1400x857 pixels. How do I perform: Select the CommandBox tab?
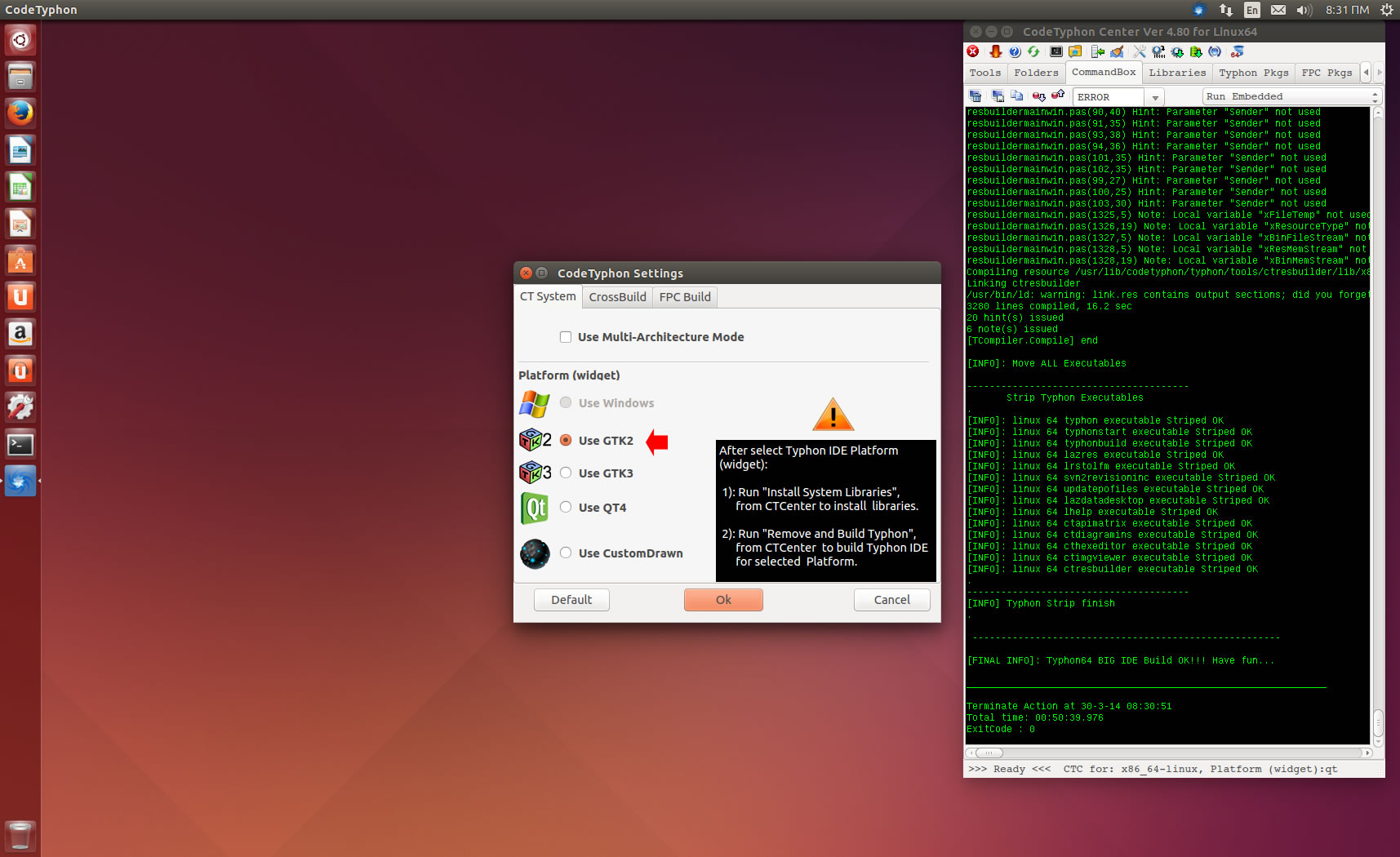pyautogui.click(x=1104, y=72)
